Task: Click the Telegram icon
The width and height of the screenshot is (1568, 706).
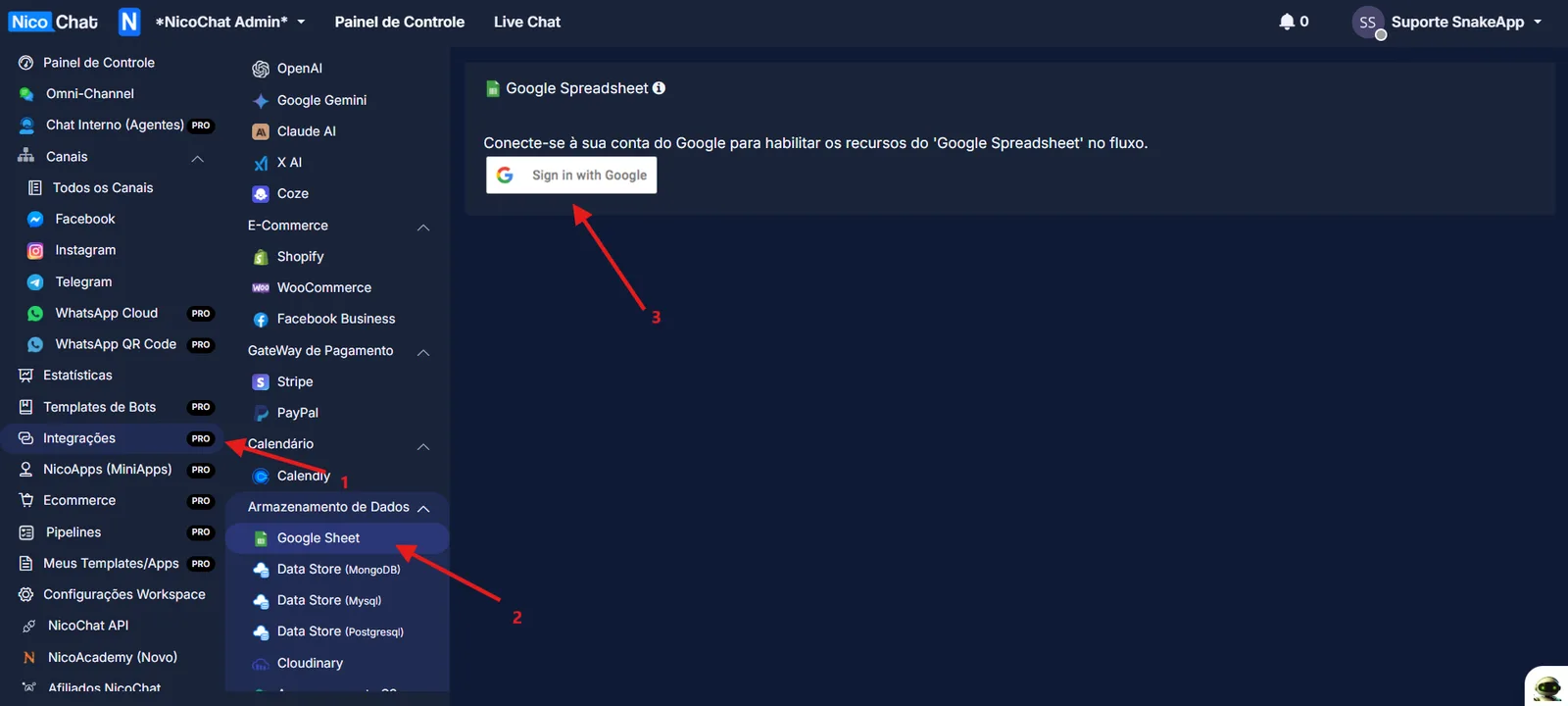Action: [35, 282]
